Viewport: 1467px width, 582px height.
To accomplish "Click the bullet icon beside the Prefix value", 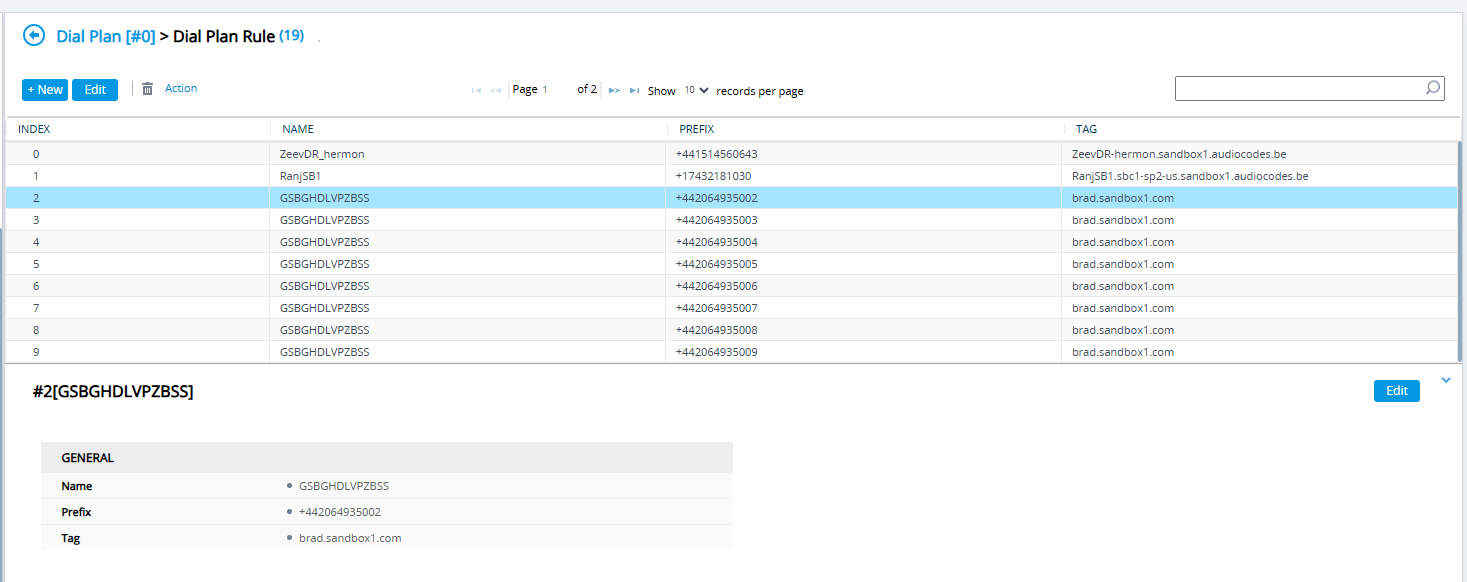I will tap(289, 512).
